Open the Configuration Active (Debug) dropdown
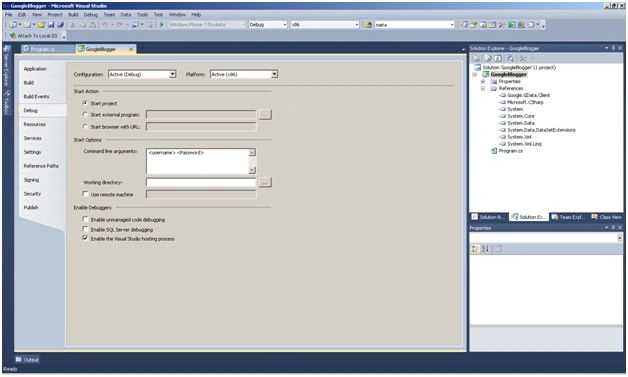The image size is (628, 377). tap(172, 75)
